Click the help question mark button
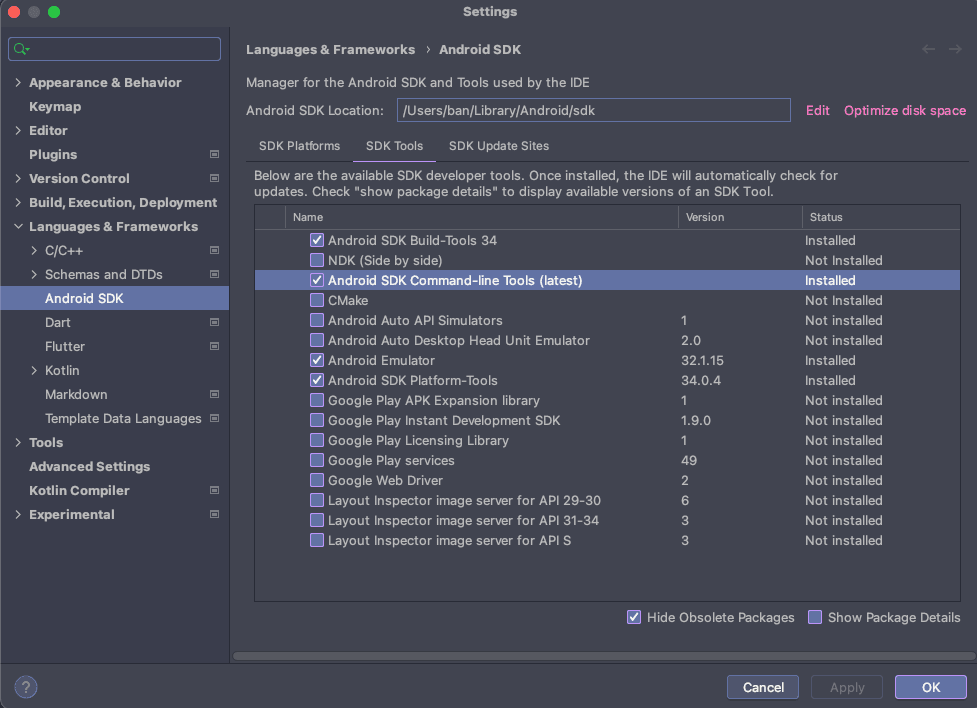Screen dimensions: 977x708 (x=26, y=687)
